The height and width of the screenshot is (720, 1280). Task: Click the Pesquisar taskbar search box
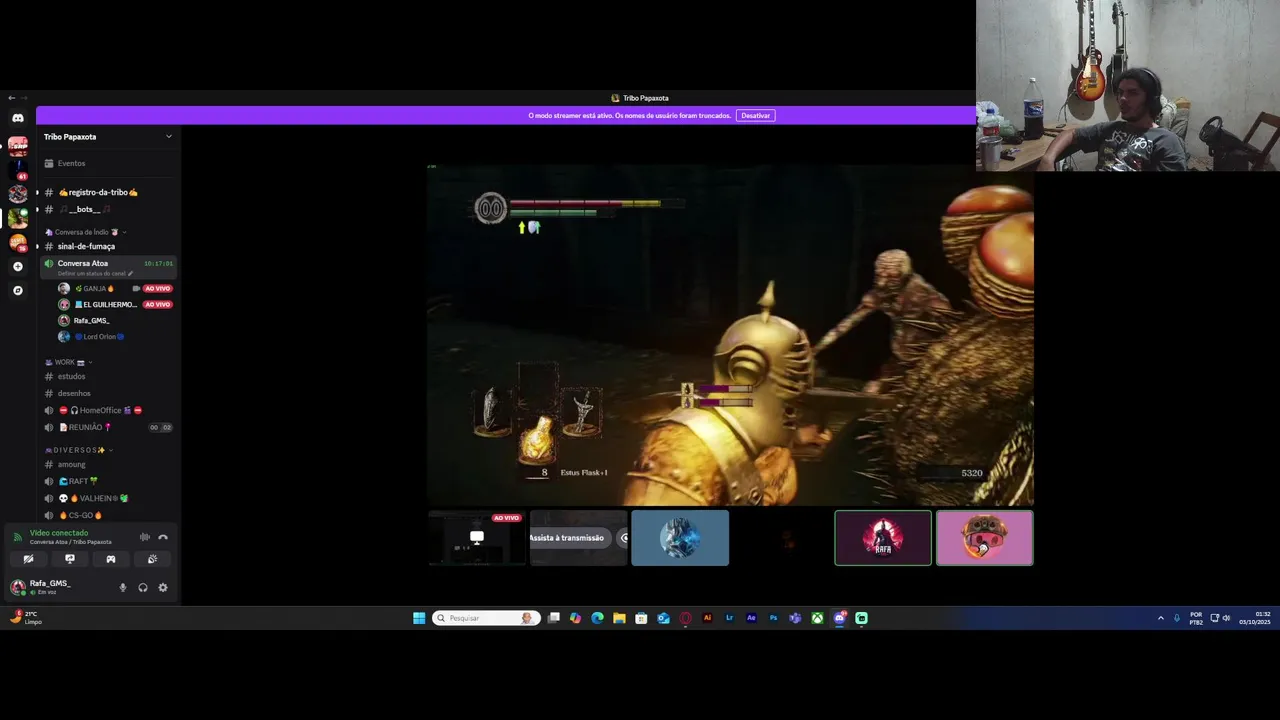pos(487,618)
